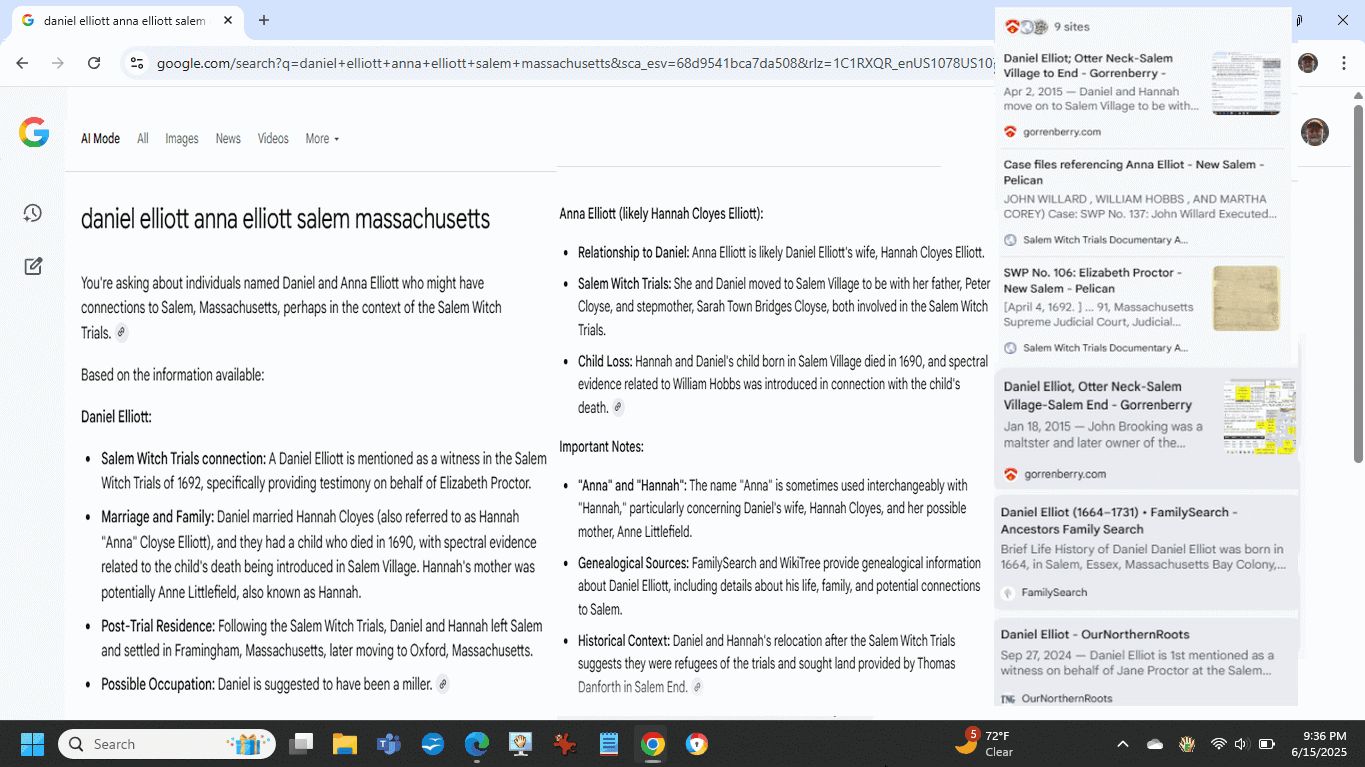Expand the More dropdown in search filters

tap(322, 139)
